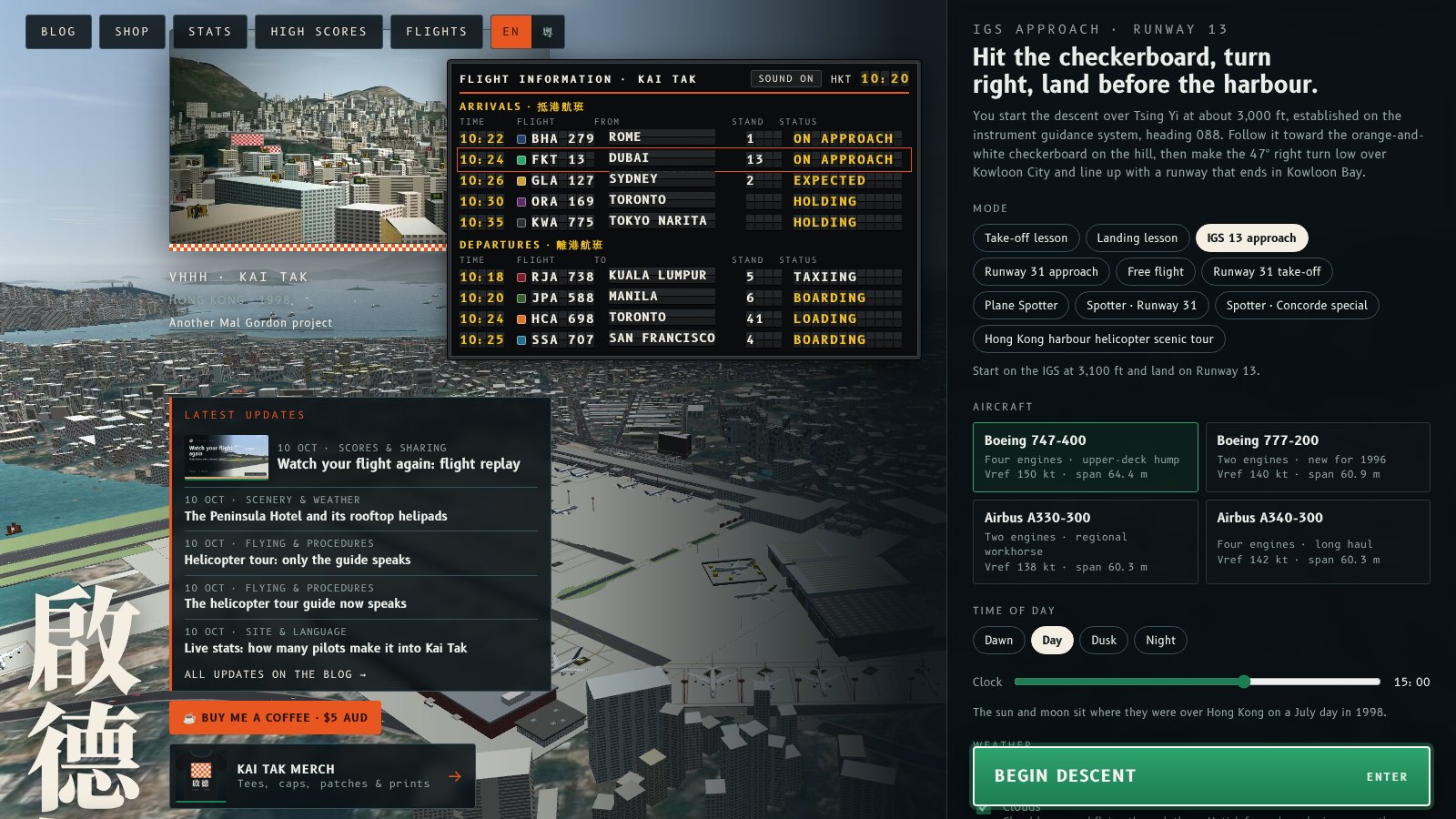1456x819 pixels.
Task: Select arrival KWA 775 TOKYO NARITA
Action: tap(683, 222)
